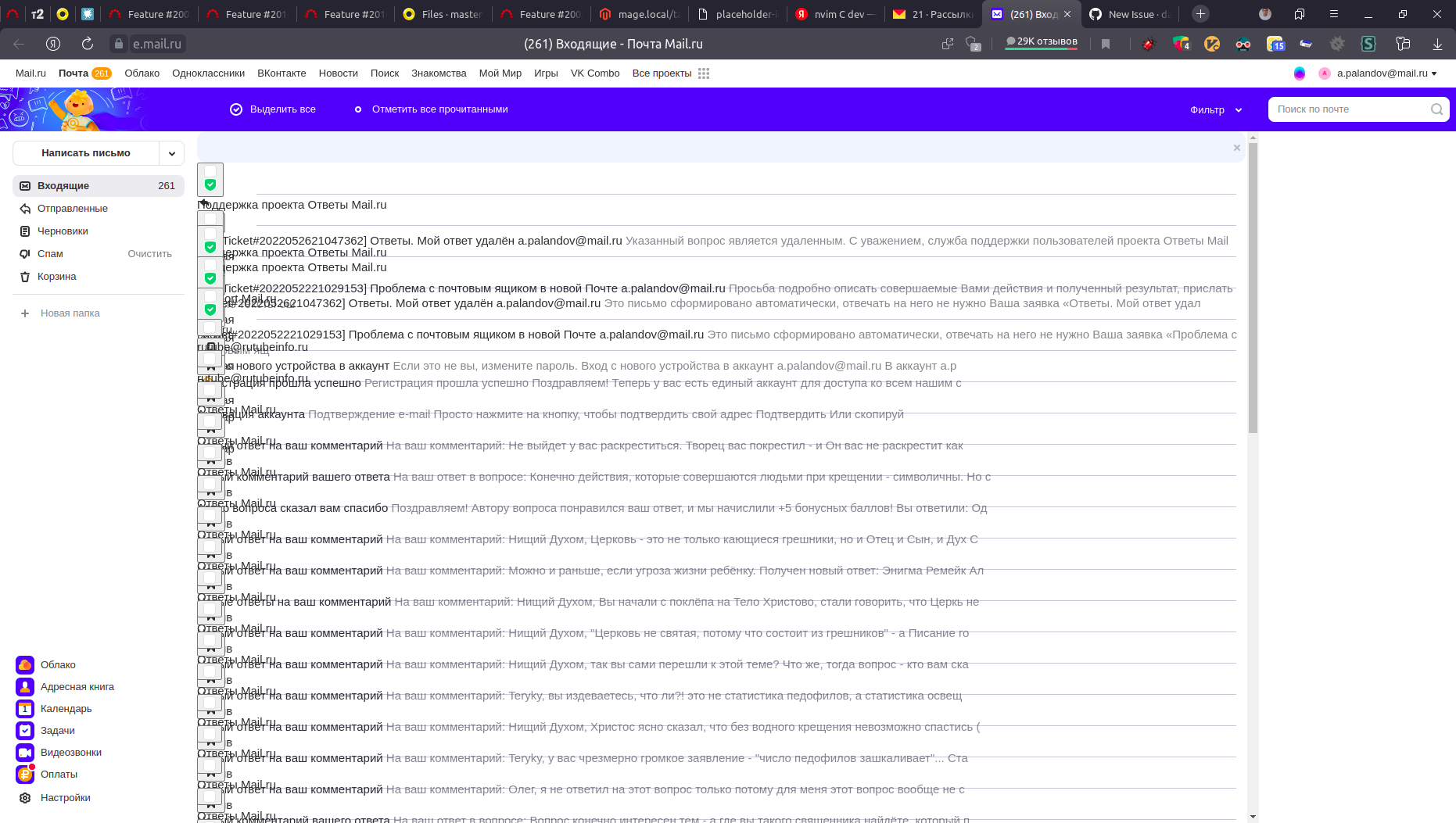The image size is (1456, 823).
Task: Click the Написать письмо button
Action: pos(86,153)
